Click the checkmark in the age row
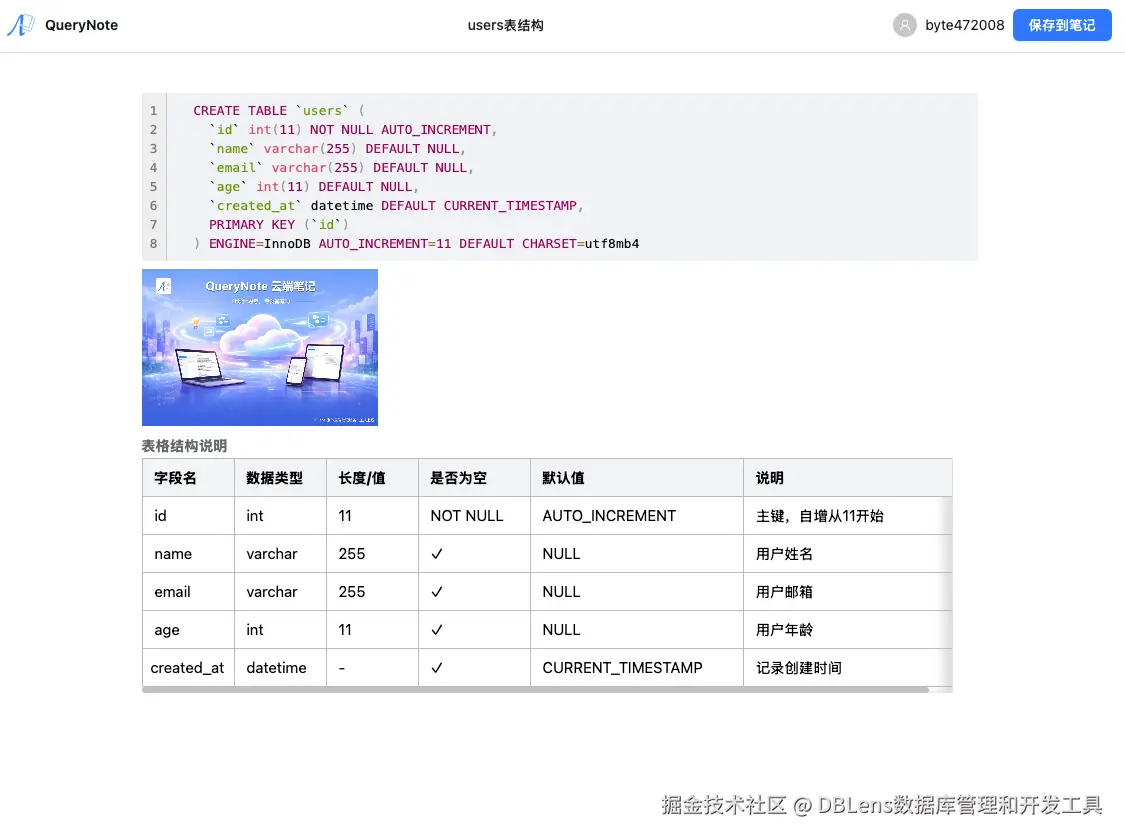 click(x=436, y=630)
